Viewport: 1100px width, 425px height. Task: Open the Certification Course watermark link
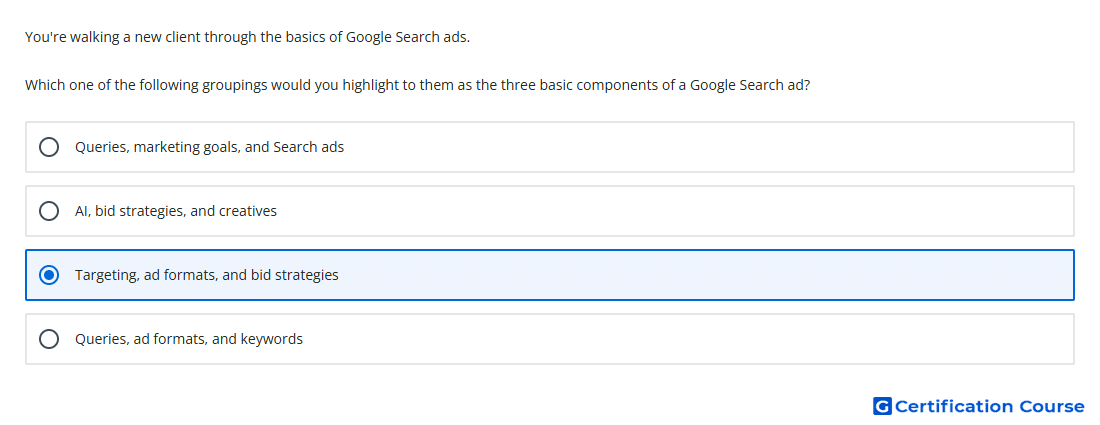click(x=979, y=406)
